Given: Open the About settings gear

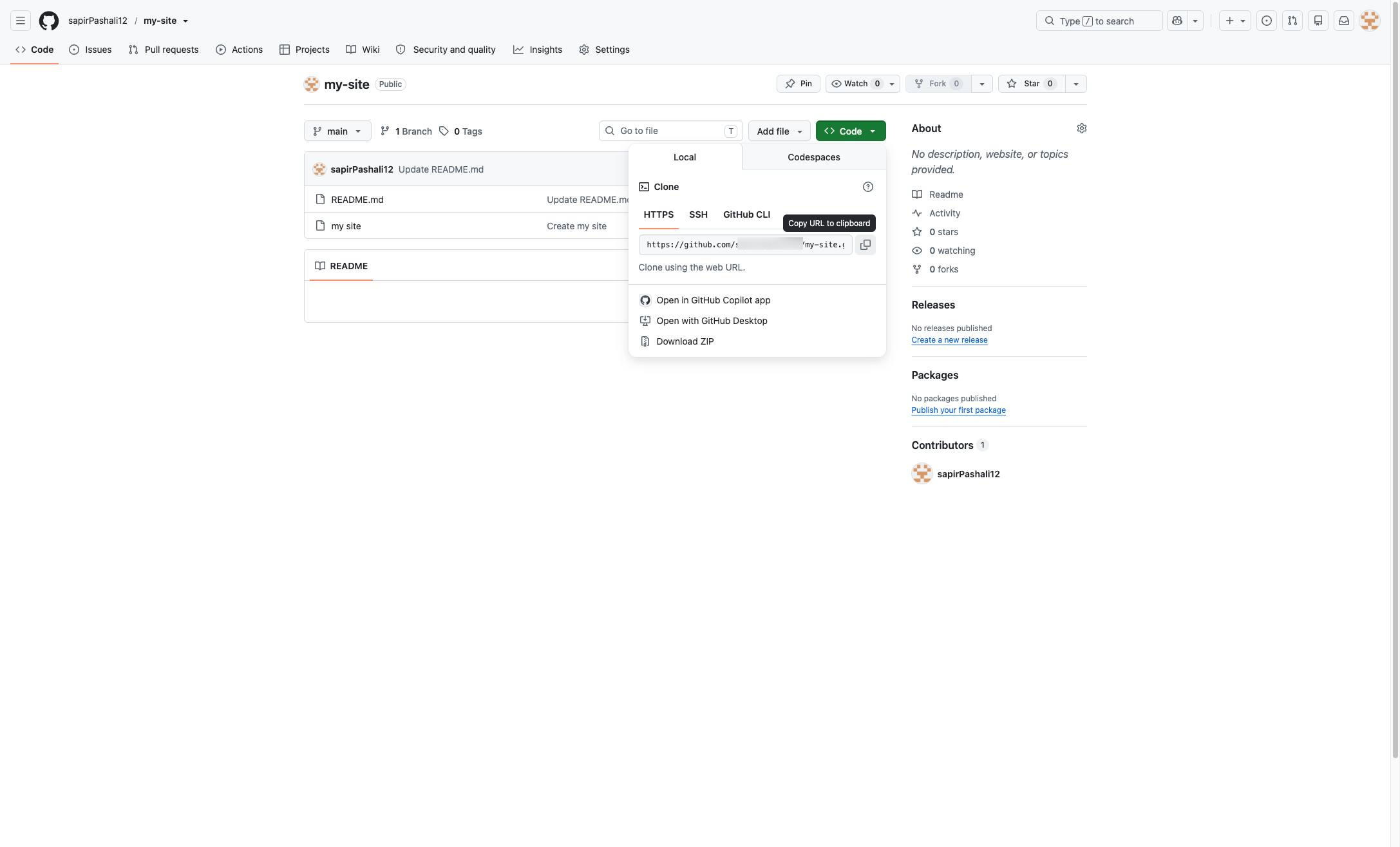Looking at the screenshot, I should click(x=1082, y=128).
